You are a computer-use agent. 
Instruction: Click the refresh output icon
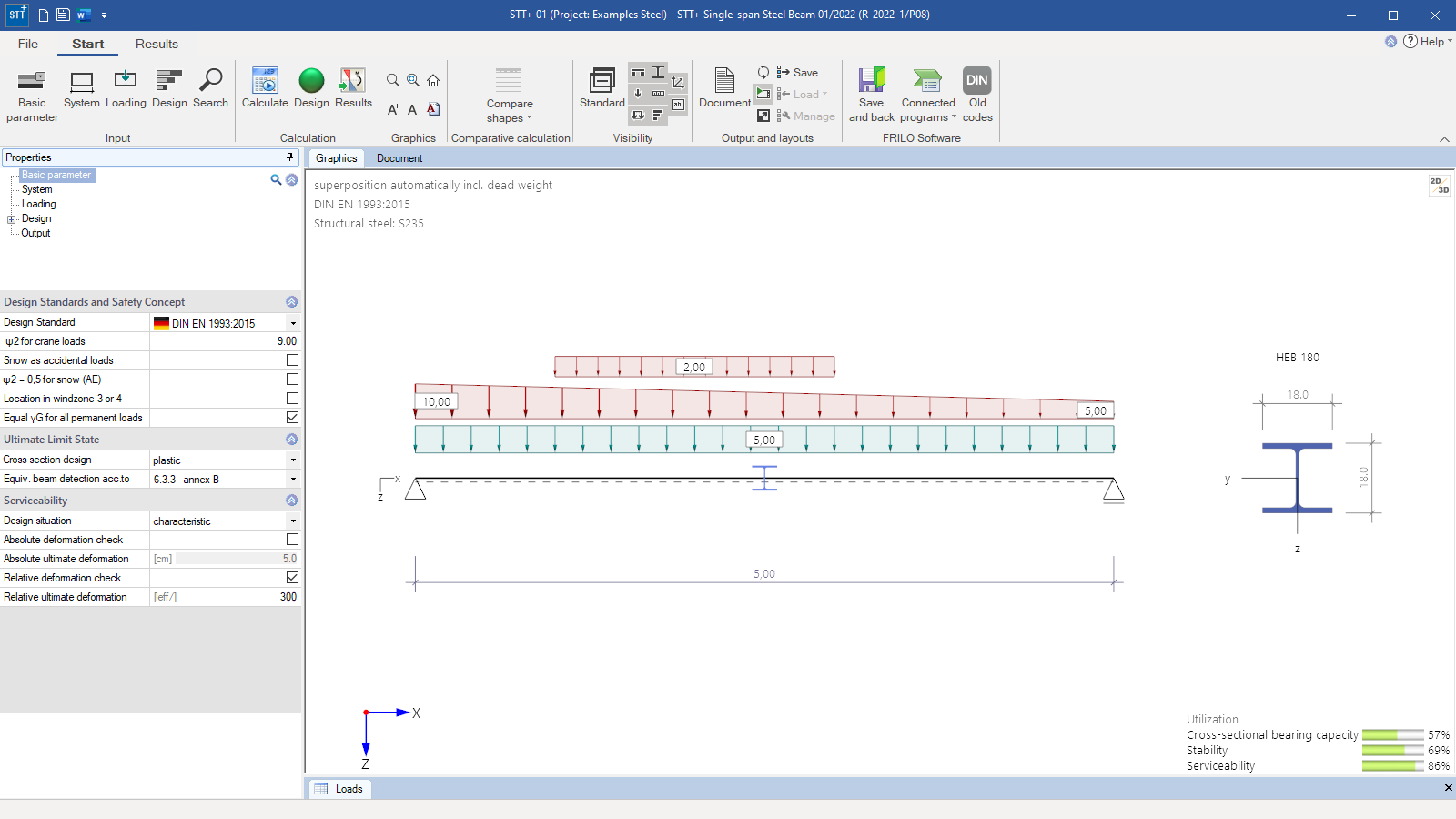[x=763, y=72]
